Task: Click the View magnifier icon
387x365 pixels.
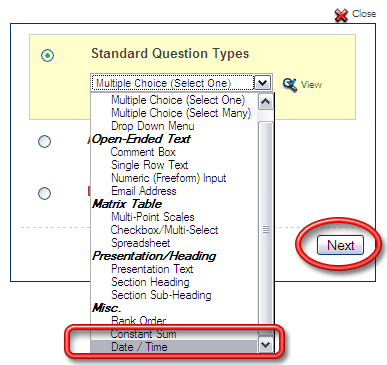Action: (x=290, y=85)
